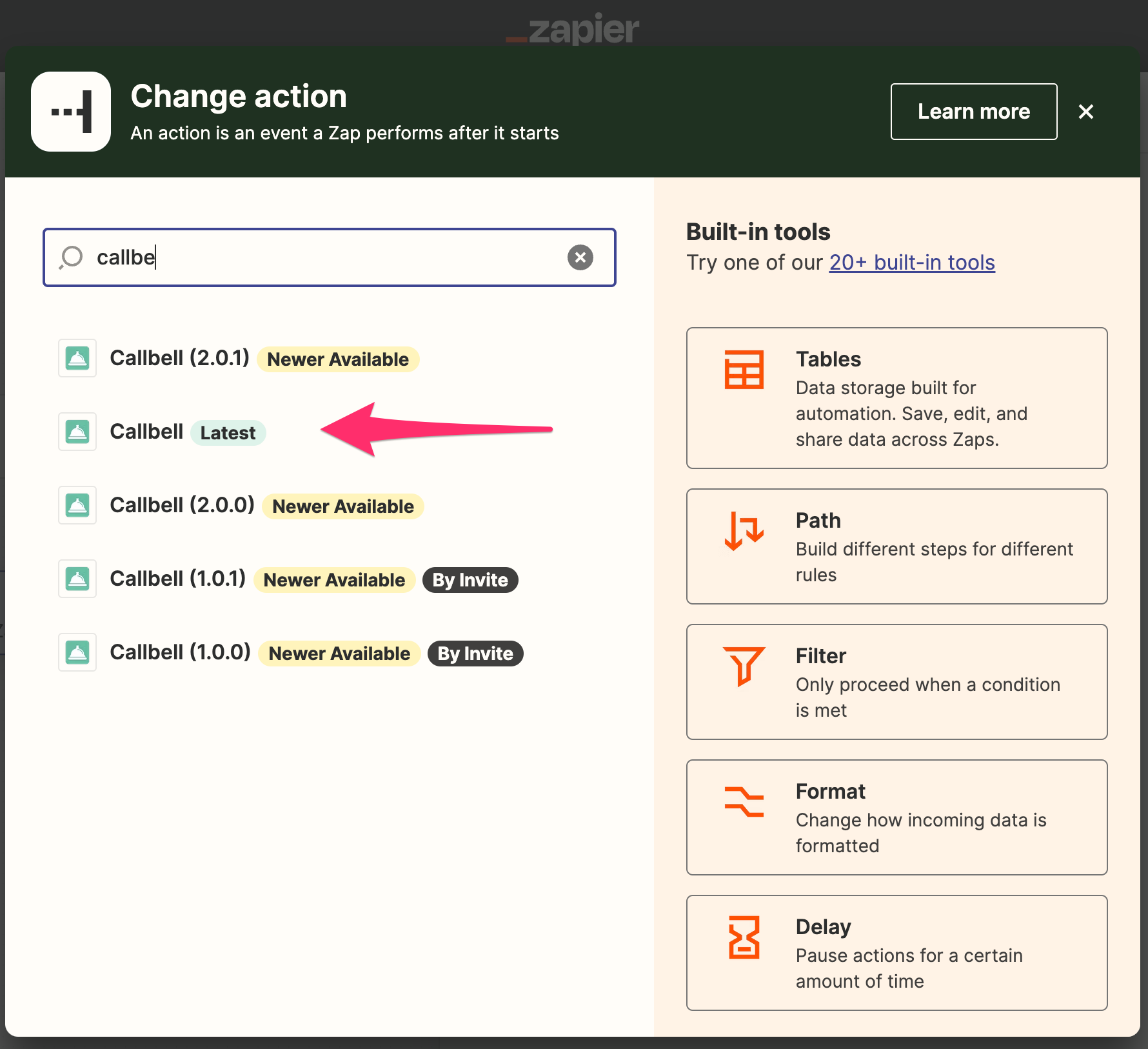Click By Invite badge on Callbell (1.0.0)
The image size is (1148, 1049).
pos(475,653)
